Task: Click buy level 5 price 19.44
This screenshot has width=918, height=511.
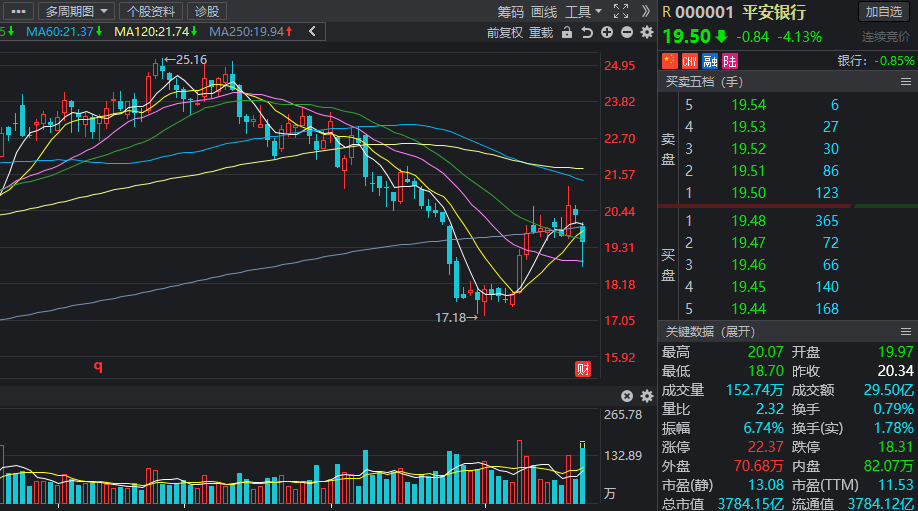Action: (748, 308)
